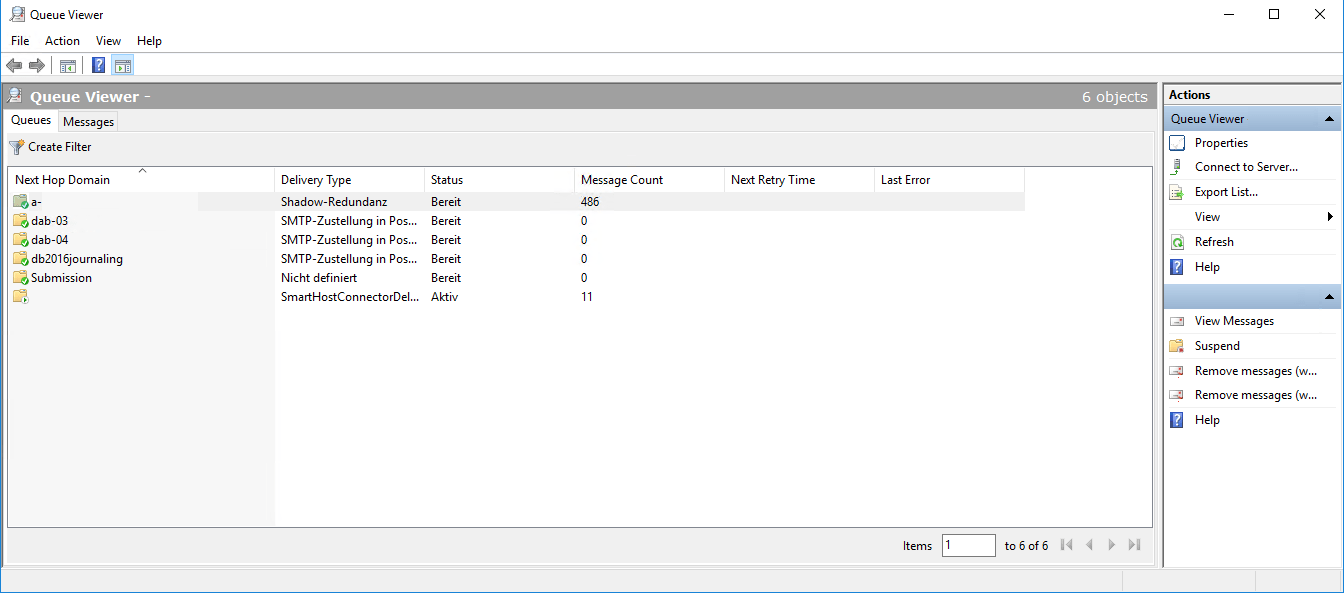The image size is (1344, 593).
Task: Click the blue Help toolbar icon
Action: coord(98,66)
